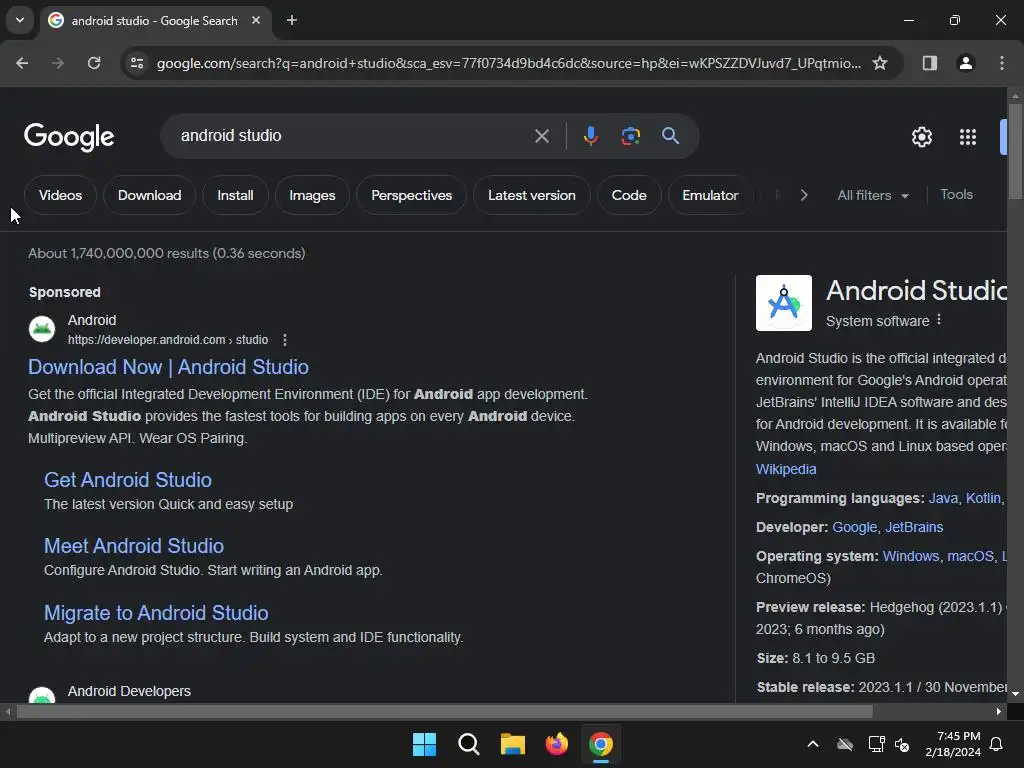Select the Perspectives filter chip
The image size is (1024, 768).
411,195
